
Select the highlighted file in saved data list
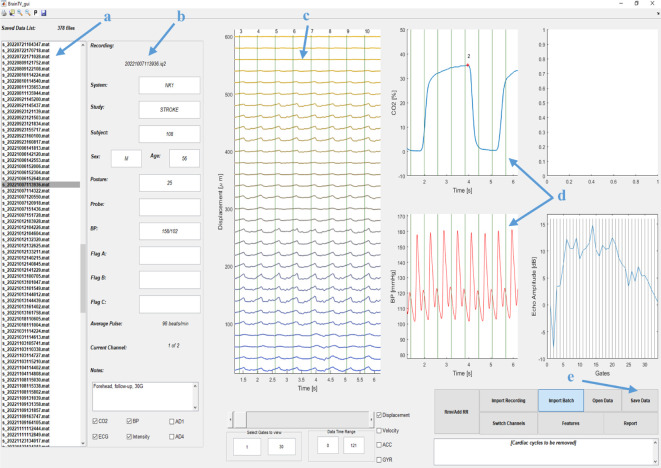pyautogui.click(x=40, y=185)
